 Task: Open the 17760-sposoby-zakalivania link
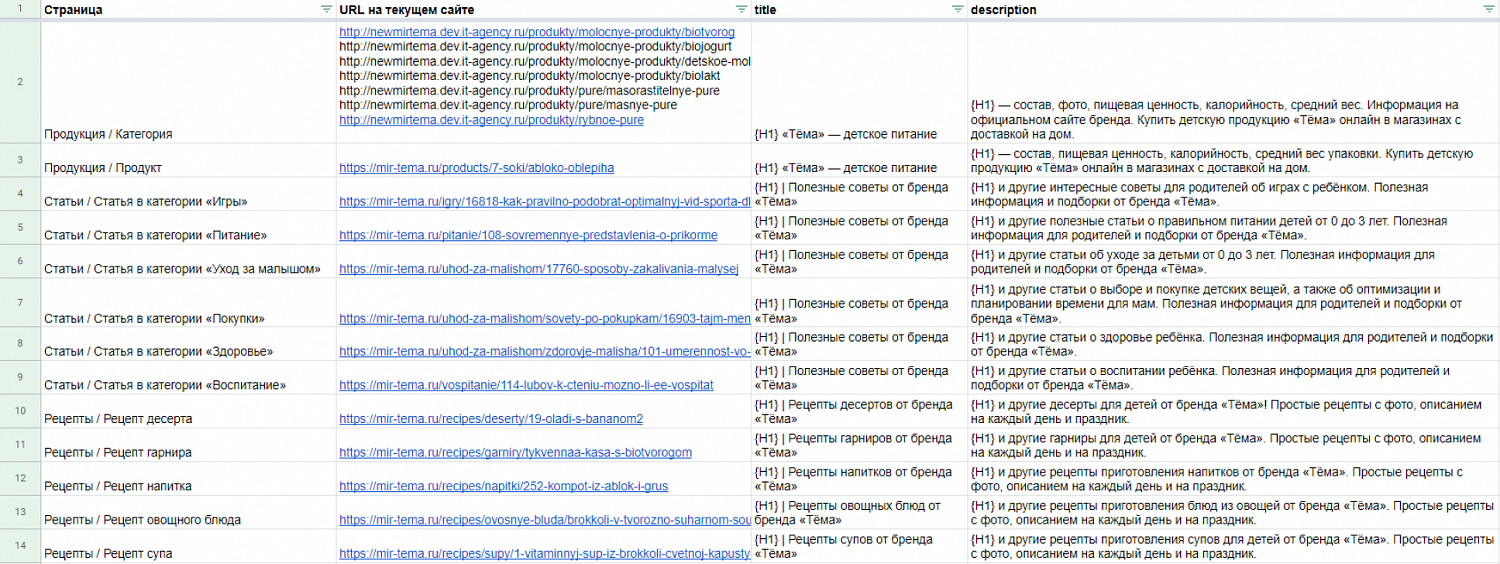click(538, 270)
